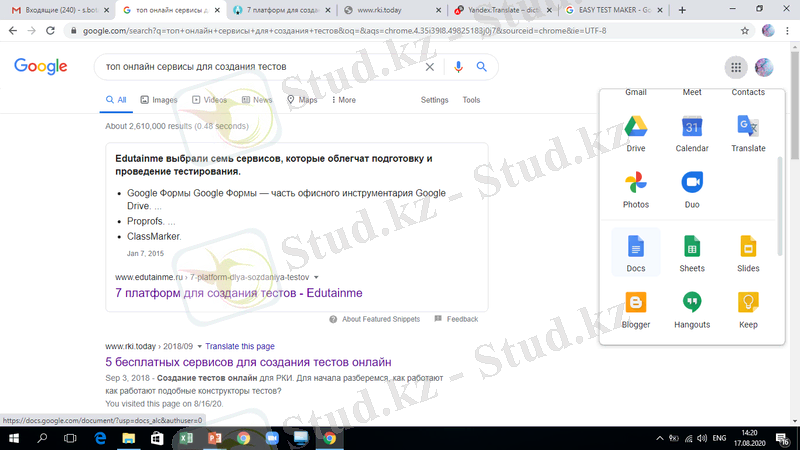This screenshot has width=800, height=450.
Task: Open Windows Start menu
Action: pos(14,438)
